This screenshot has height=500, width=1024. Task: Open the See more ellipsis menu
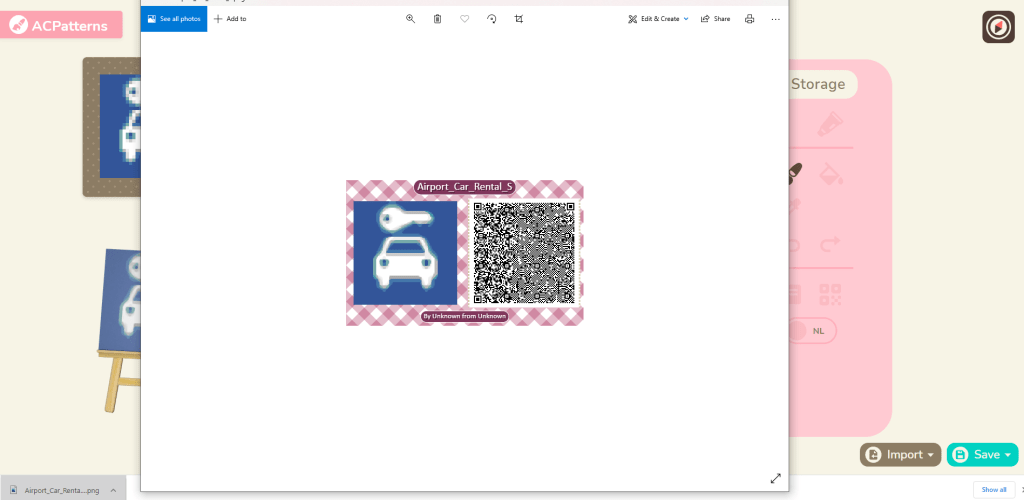[775, 19]
